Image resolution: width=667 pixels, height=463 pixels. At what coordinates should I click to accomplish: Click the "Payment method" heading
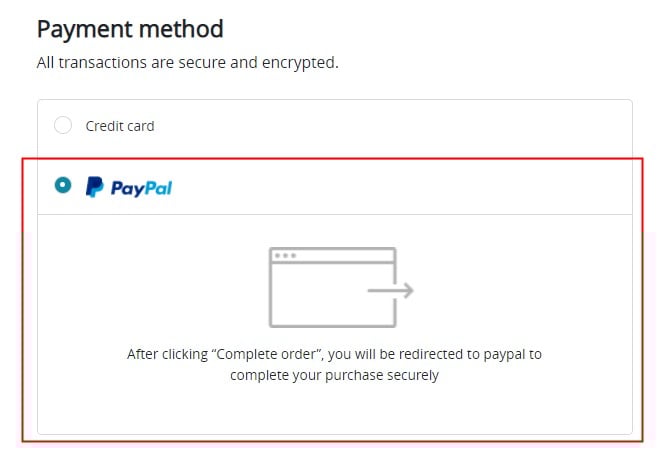(x=129, y=29)
